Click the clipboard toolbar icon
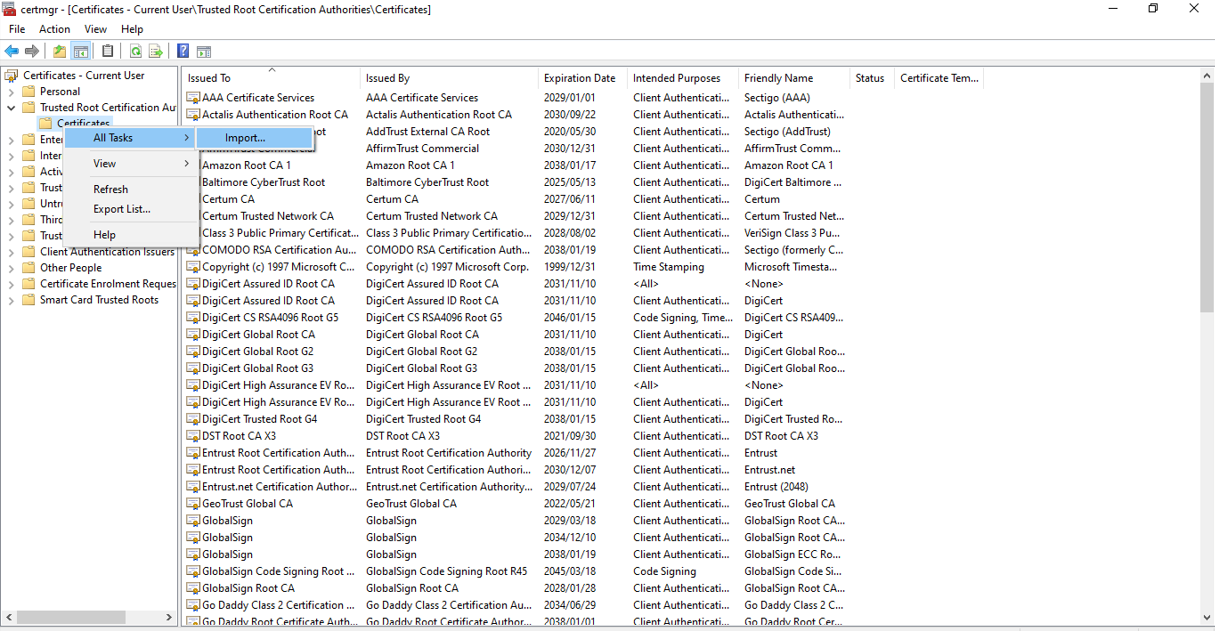The width and height of the screenshot is (1215, 631). (108, 51)
